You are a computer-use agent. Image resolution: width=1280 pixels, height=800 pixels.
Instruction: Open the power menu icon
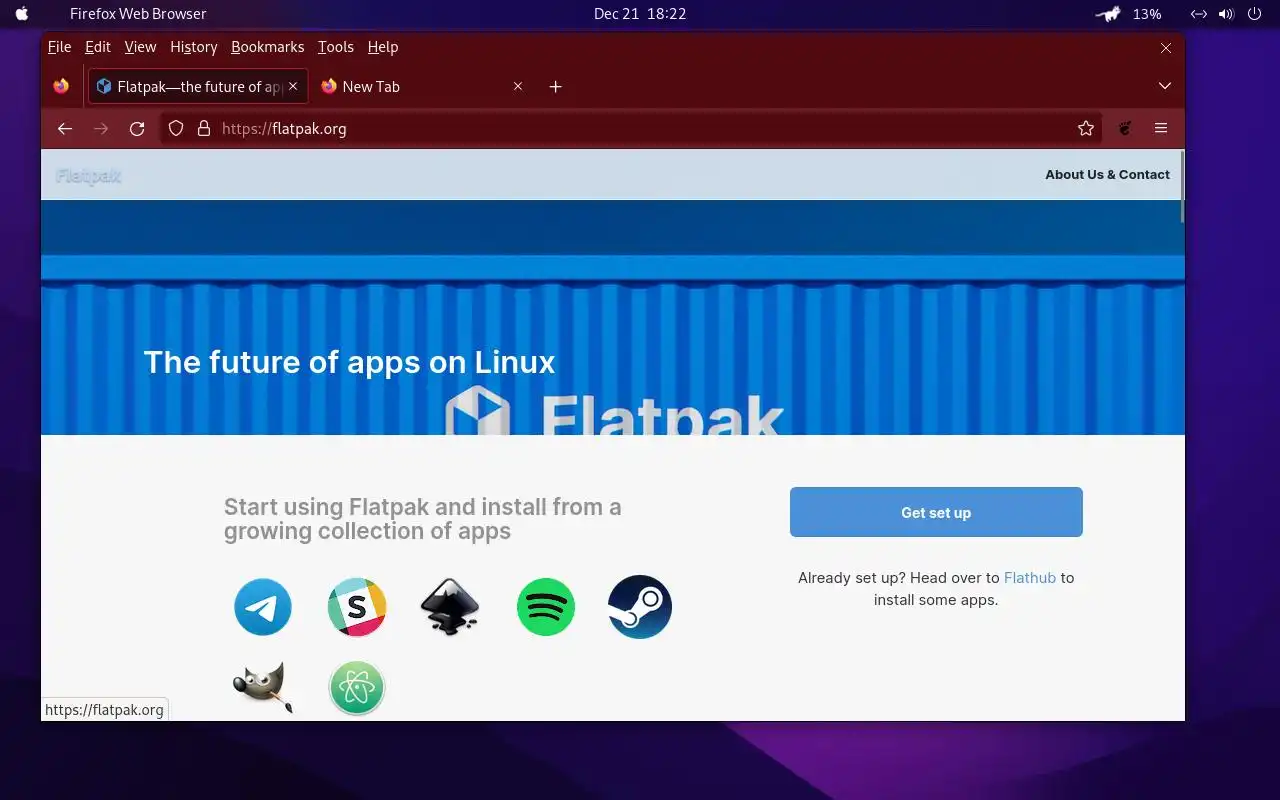pos(1255,14)
